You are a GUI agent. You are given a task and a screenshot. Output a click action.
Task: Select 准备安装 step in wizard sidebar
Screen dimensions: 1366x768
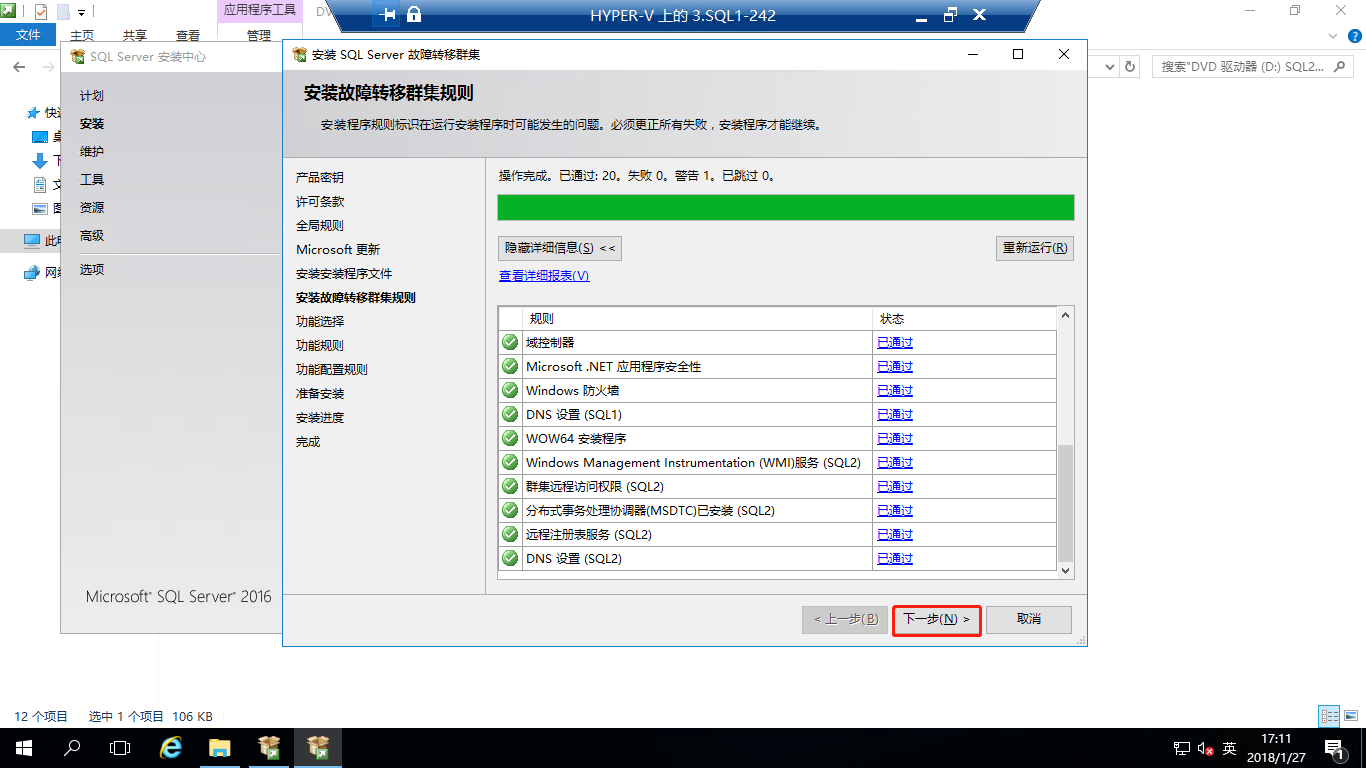point(320,393)
